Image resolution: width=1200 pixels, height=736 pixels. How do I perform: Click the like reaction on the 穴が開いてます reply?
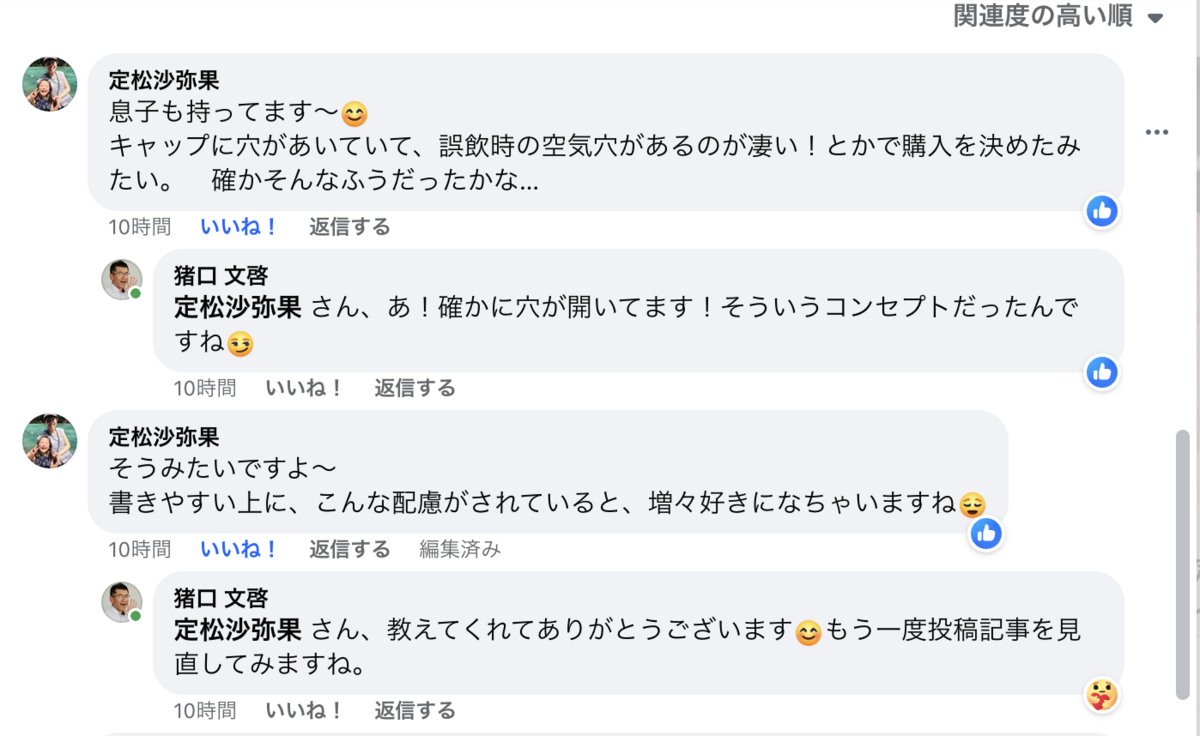pos(1102,372)
